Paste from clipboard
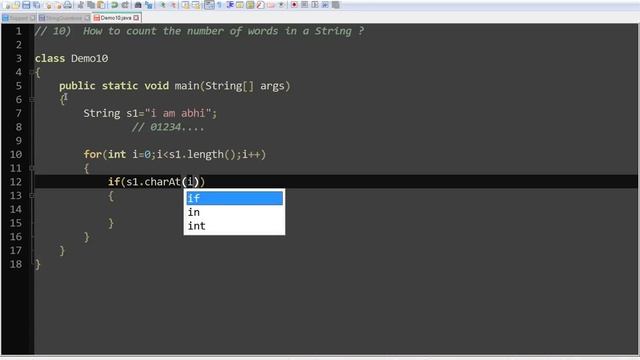This screenshot has width=640, height=360. [x=100, y=5]
